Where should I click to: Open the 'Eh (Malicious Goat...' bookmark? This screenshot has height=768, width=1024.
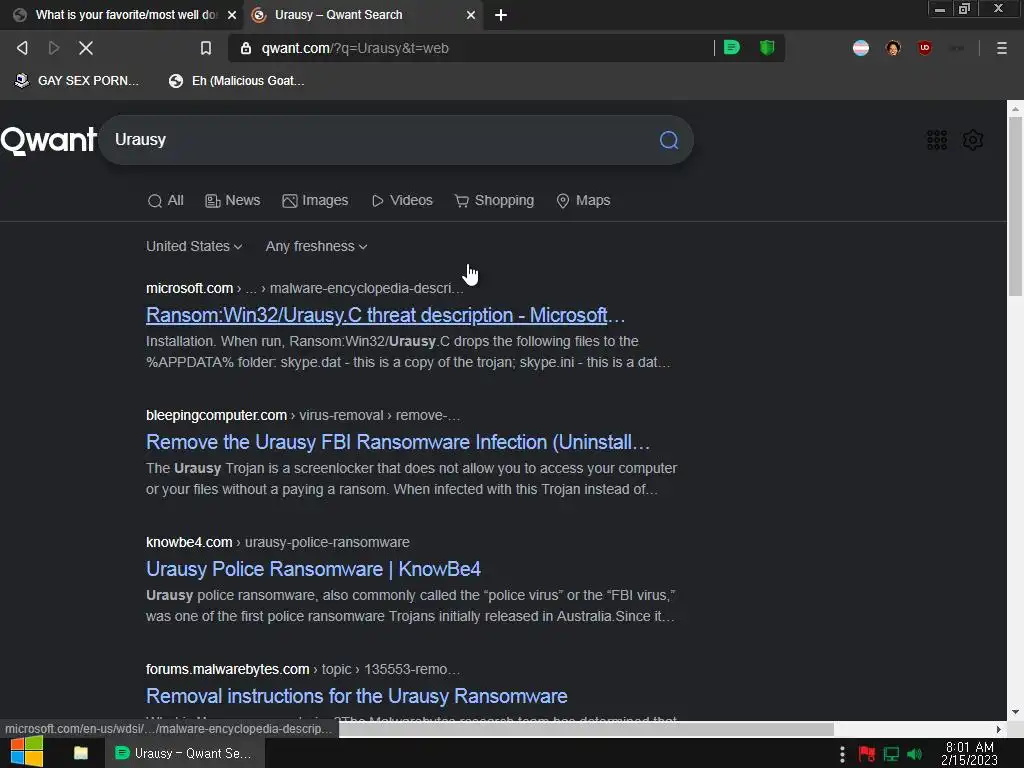236,81
